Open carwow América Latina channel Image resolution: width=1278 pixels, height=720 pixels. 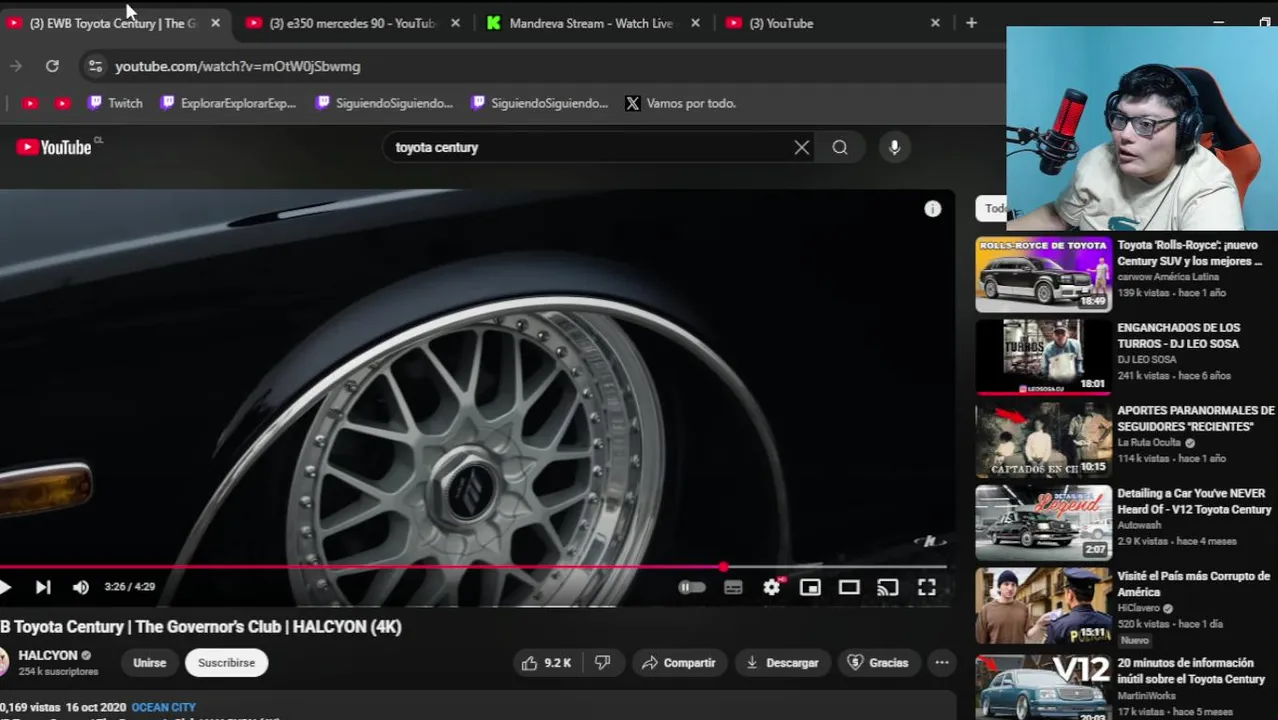[x=1168, y=277]
